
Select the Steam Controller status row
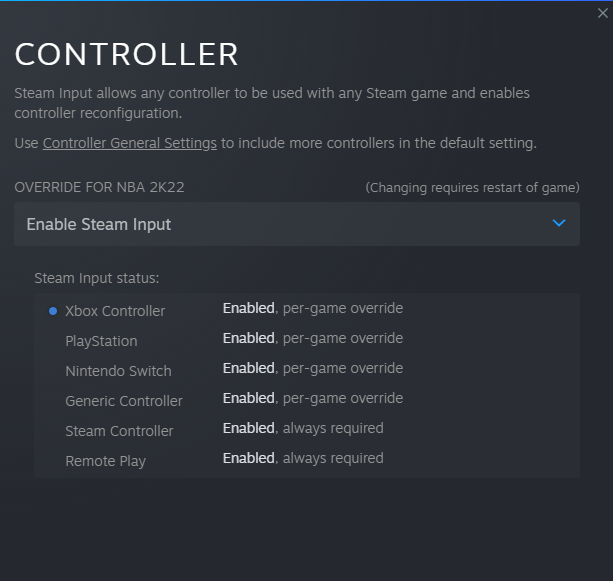coord(306,430)
